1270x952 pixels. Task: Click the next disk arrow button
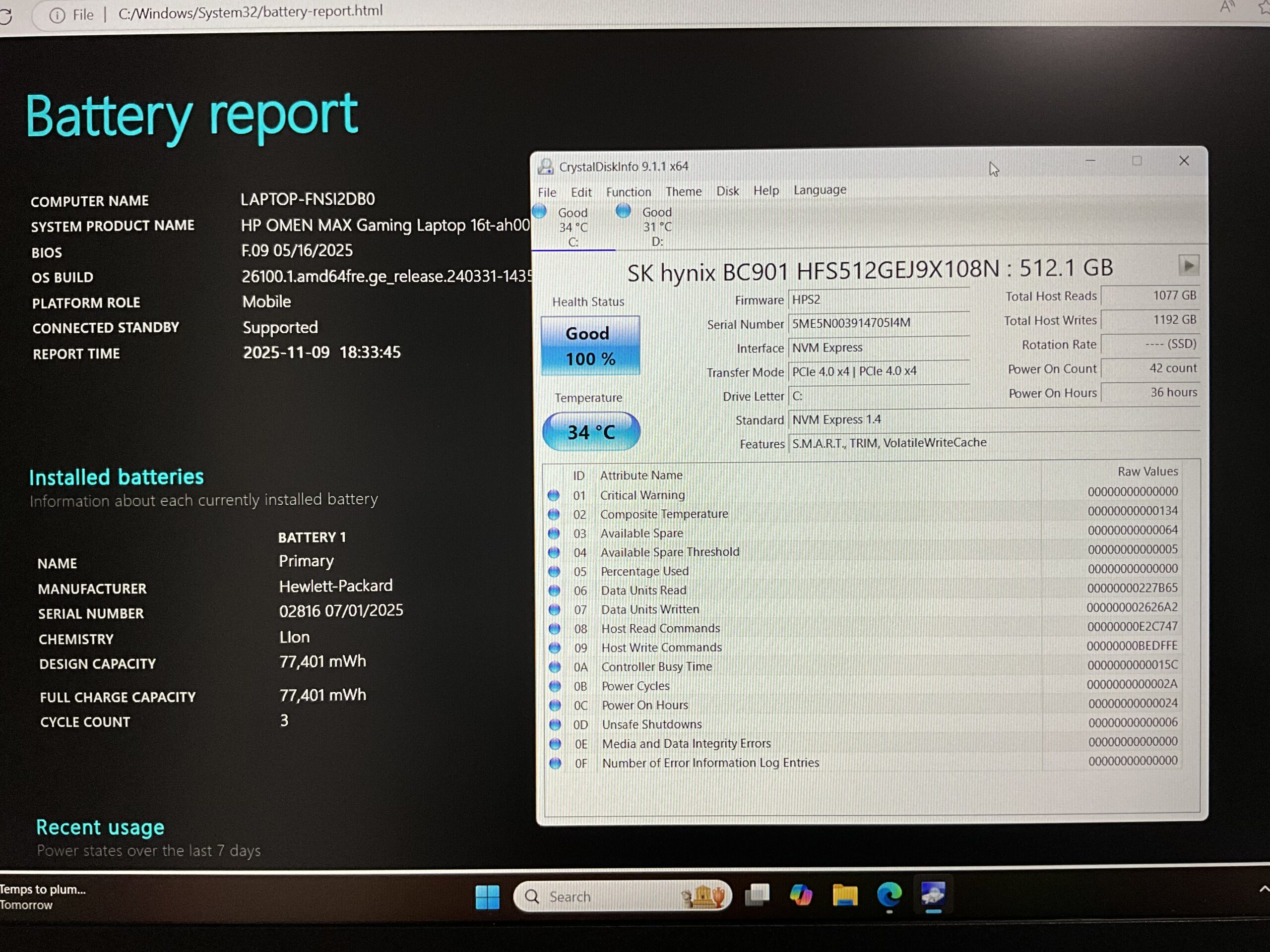pyautogui.click(x=1188, y=265)
